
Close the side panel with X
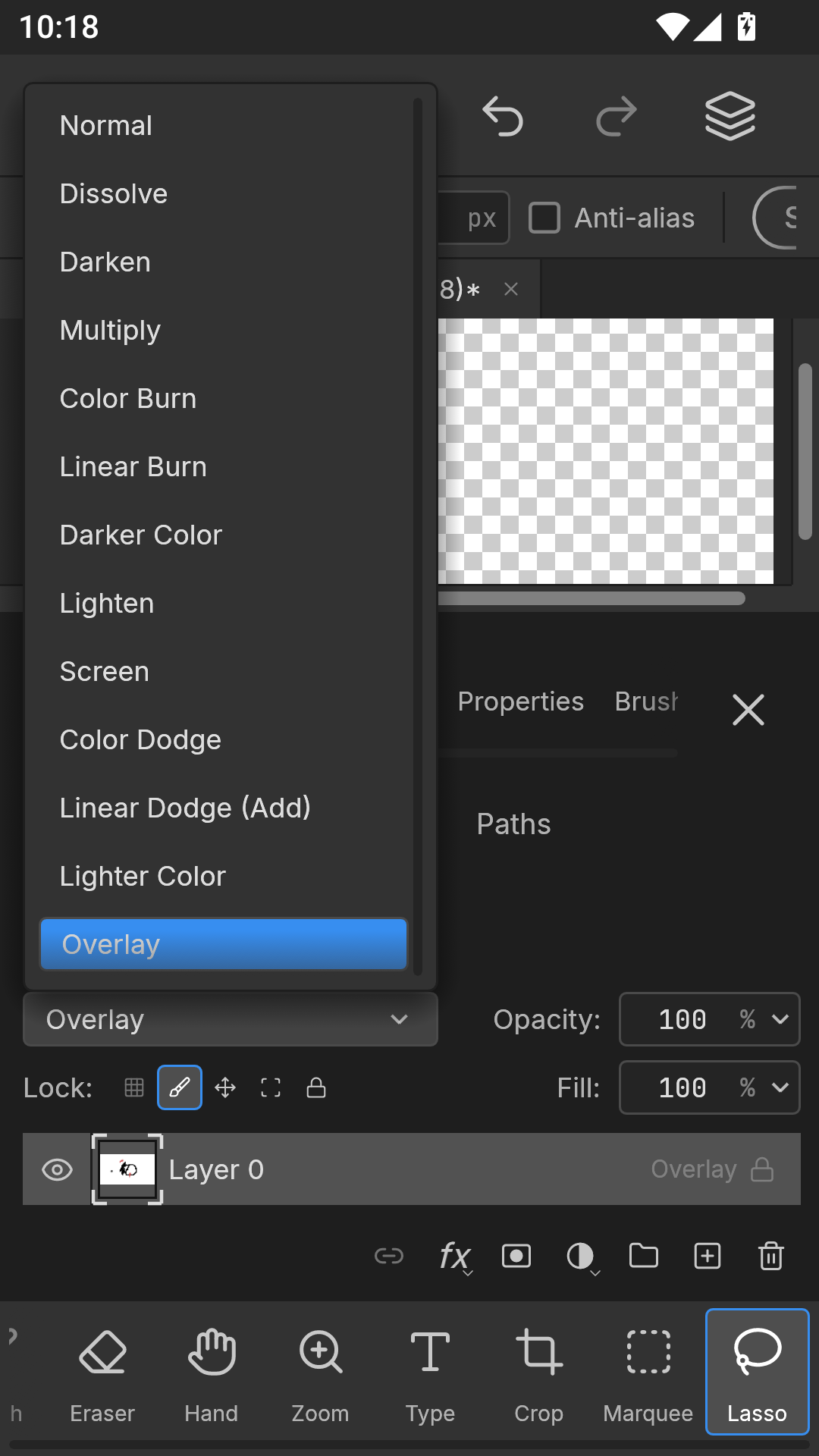pyautogui.click(x=748, y=710)
